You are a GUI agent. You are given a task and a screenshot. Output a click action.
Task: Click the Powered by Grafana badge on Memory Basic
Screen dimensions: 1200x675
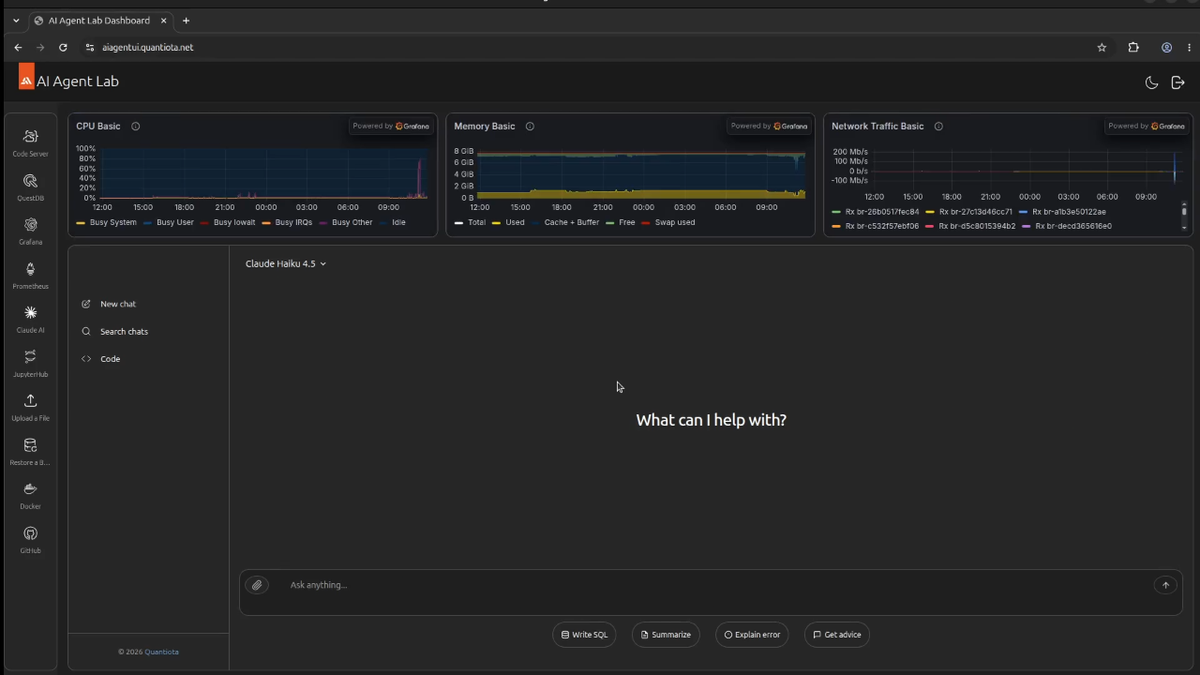click(x=769, y=126)
